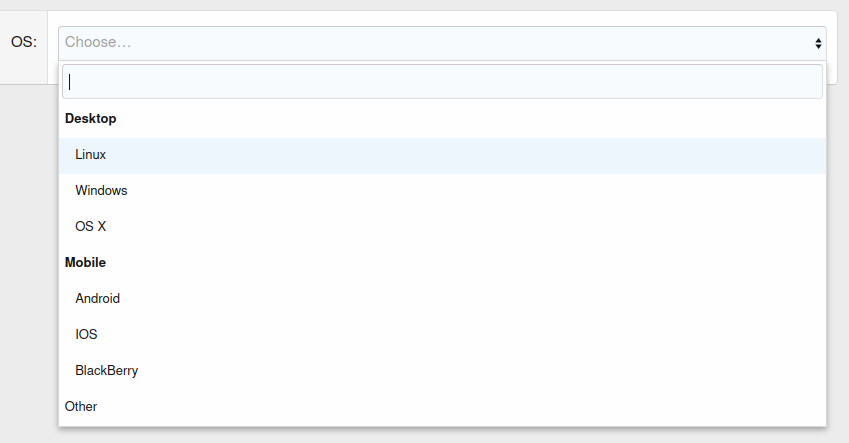Click the Mobile group header

pos(85,263)
